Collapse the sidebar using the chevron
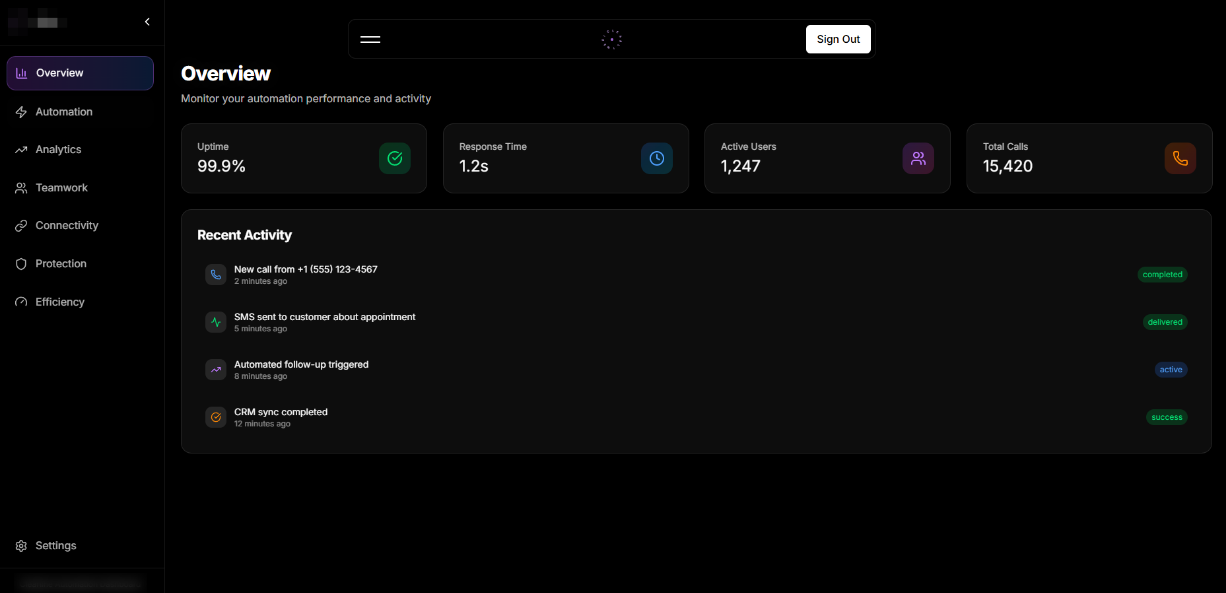 coord(147,21)
